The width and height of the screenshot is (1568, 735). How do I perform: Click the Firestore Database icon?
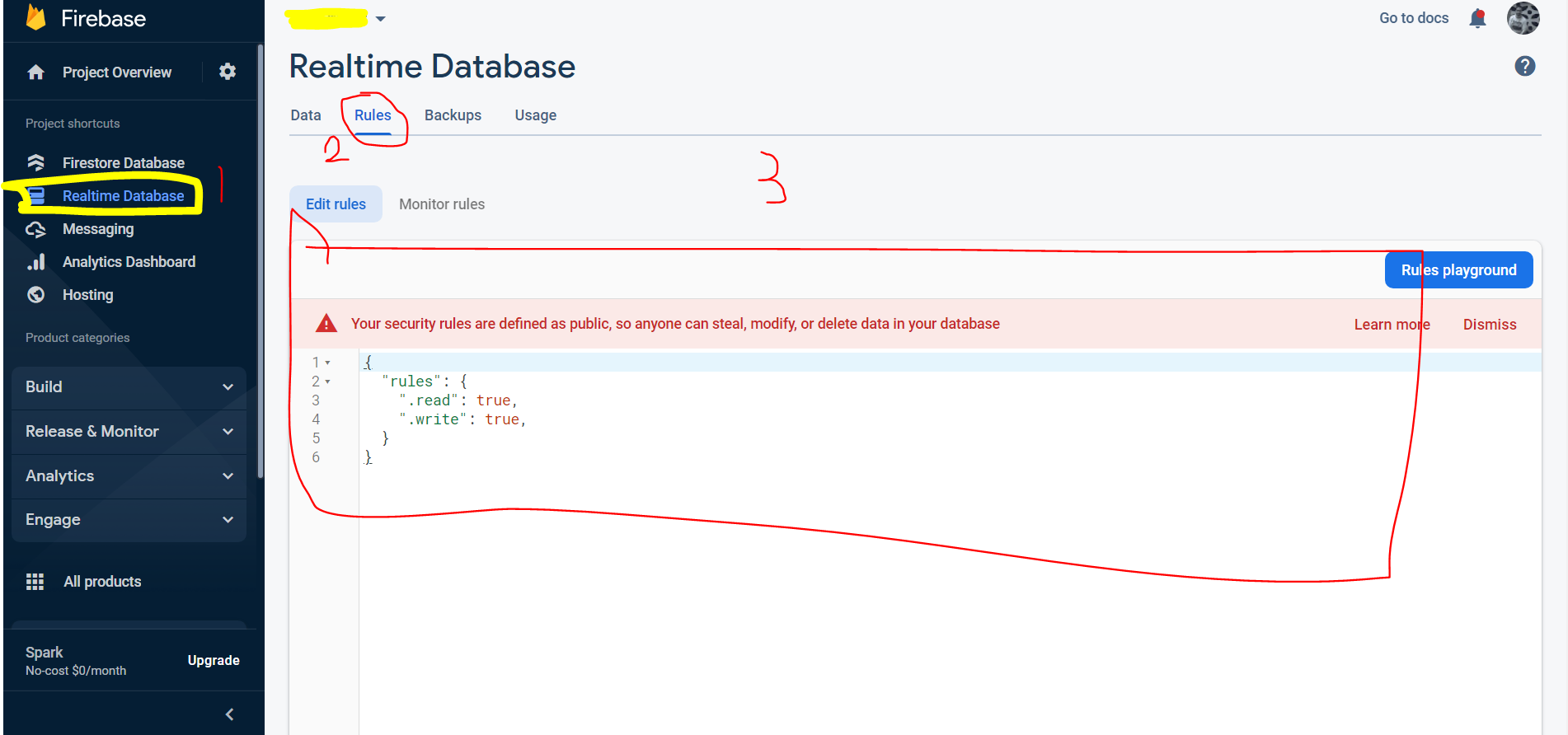coord(35,162)
